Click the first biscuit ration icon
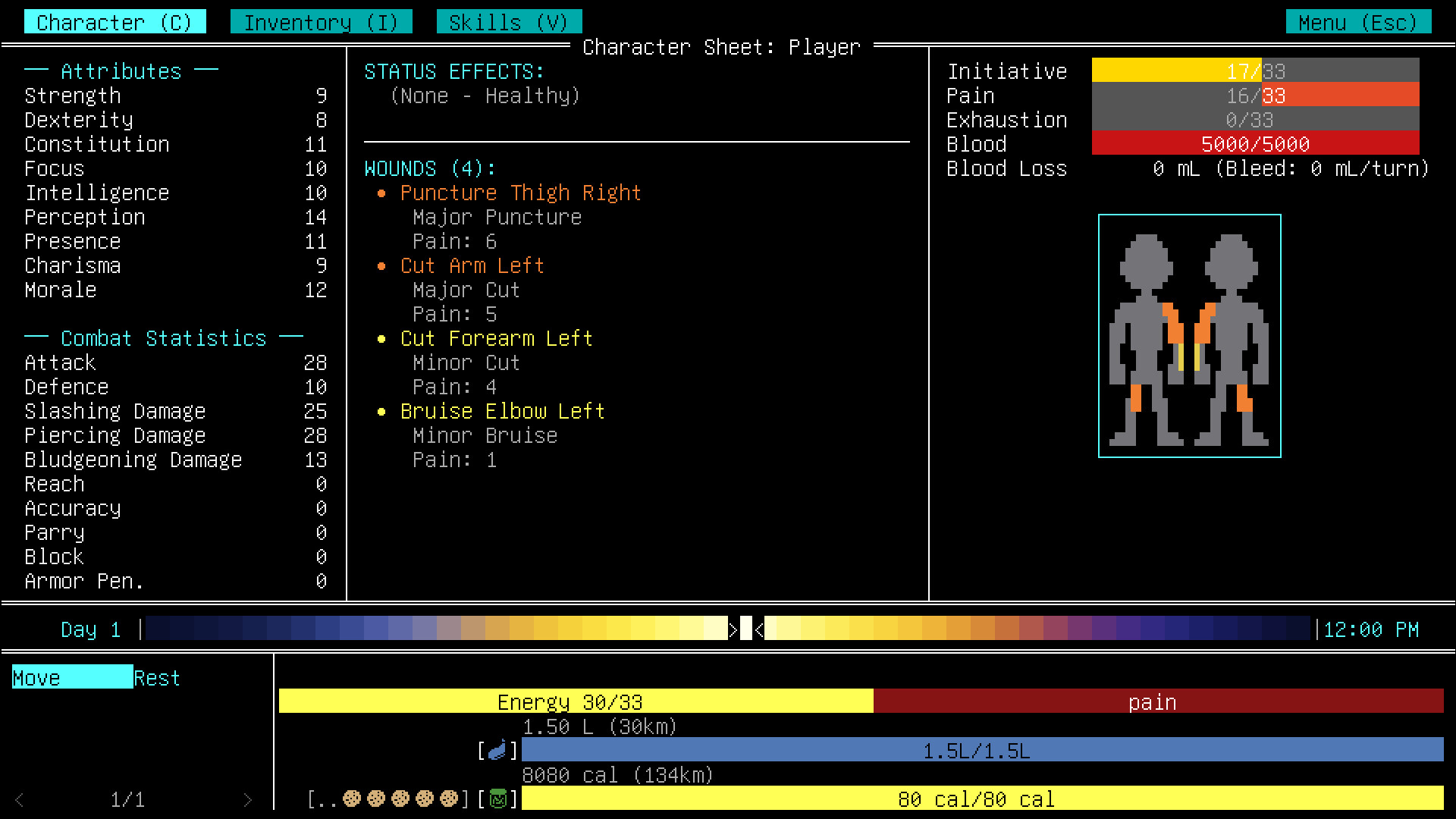The height and width of the screenshot is (819, 1456). click(352, 799)
